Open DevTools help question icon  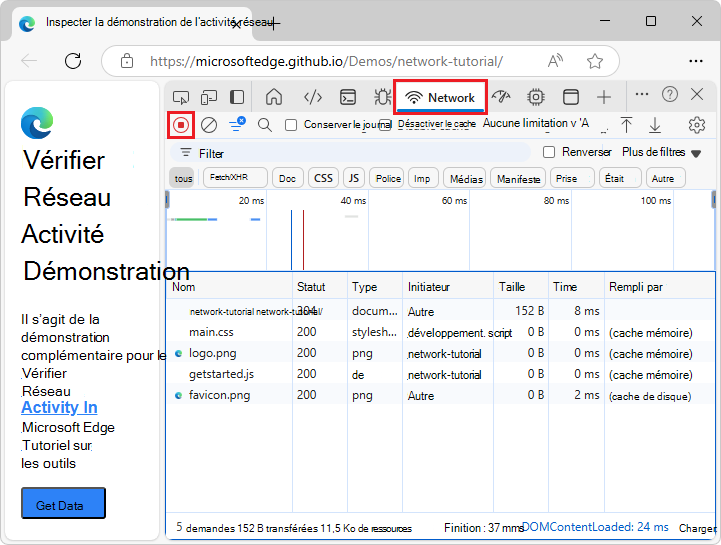[x=670, y=94]
